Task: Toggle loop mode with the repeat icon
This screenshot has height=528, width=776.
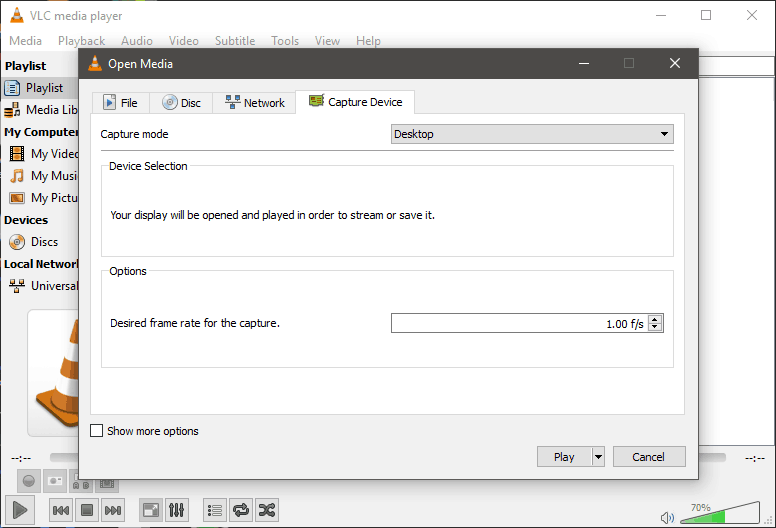Action: click(x=241, y=510)
